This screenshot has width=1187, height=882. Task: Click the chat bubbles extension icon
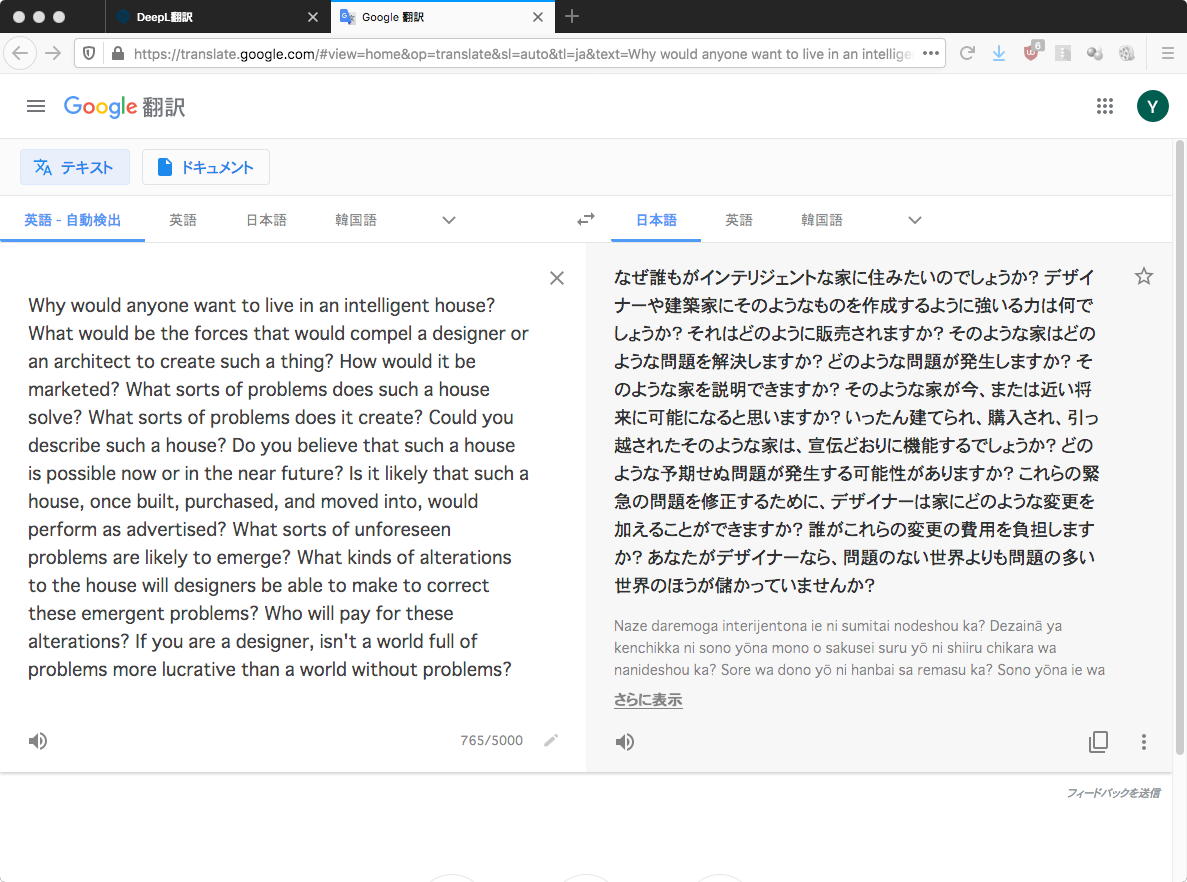pos(1095,53)
